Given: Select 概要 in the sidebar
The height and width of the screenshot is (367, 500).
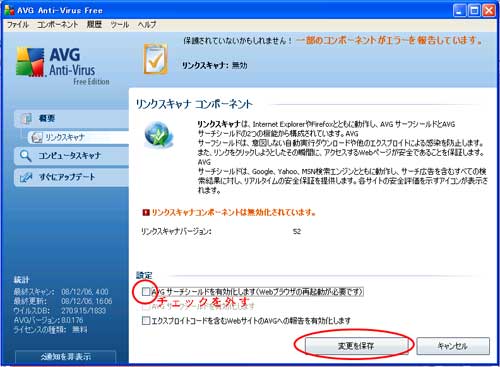Looking at the screenshot, I should (72, 118).
